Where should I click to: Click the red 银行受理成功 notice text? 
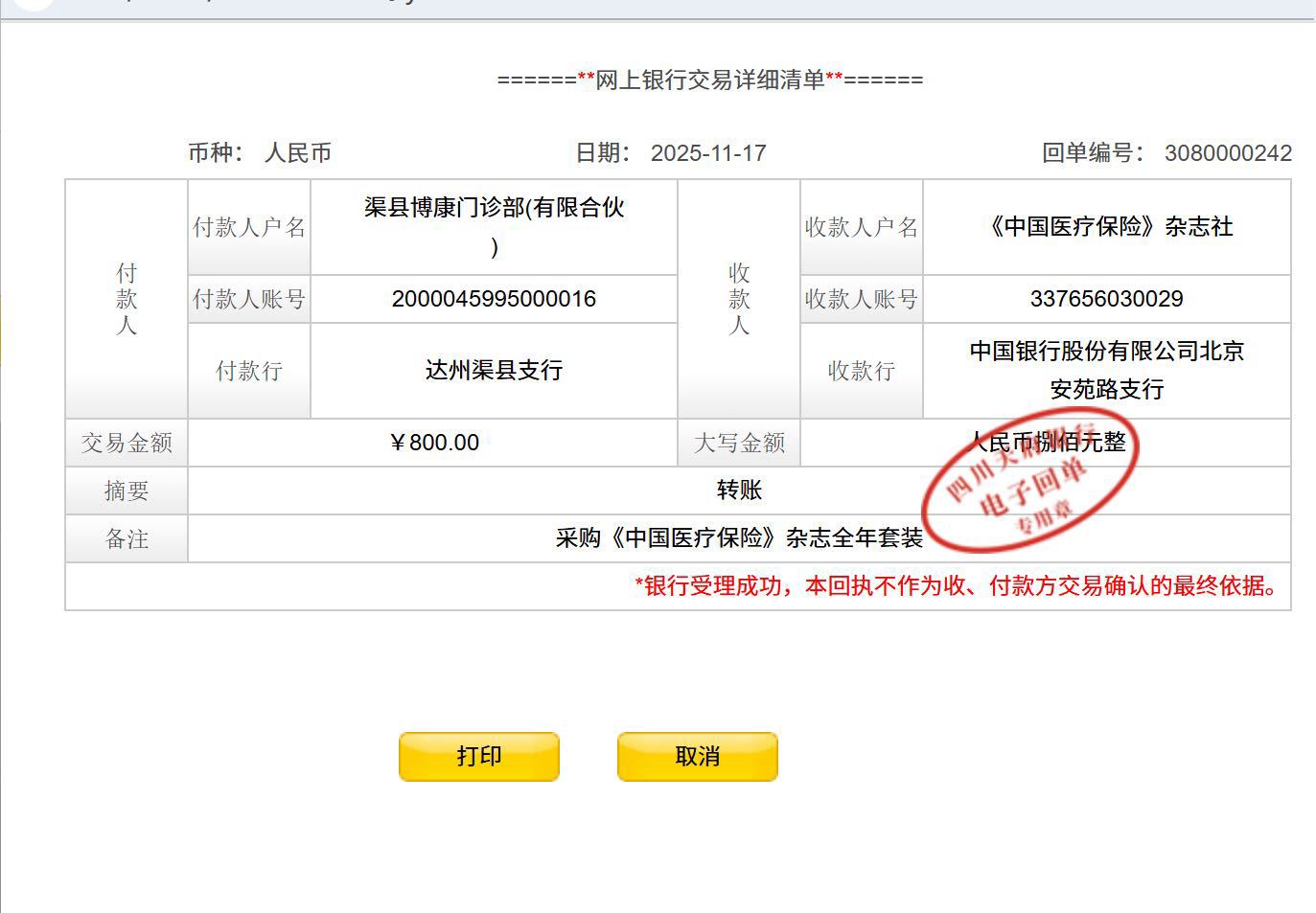point(958,586)
